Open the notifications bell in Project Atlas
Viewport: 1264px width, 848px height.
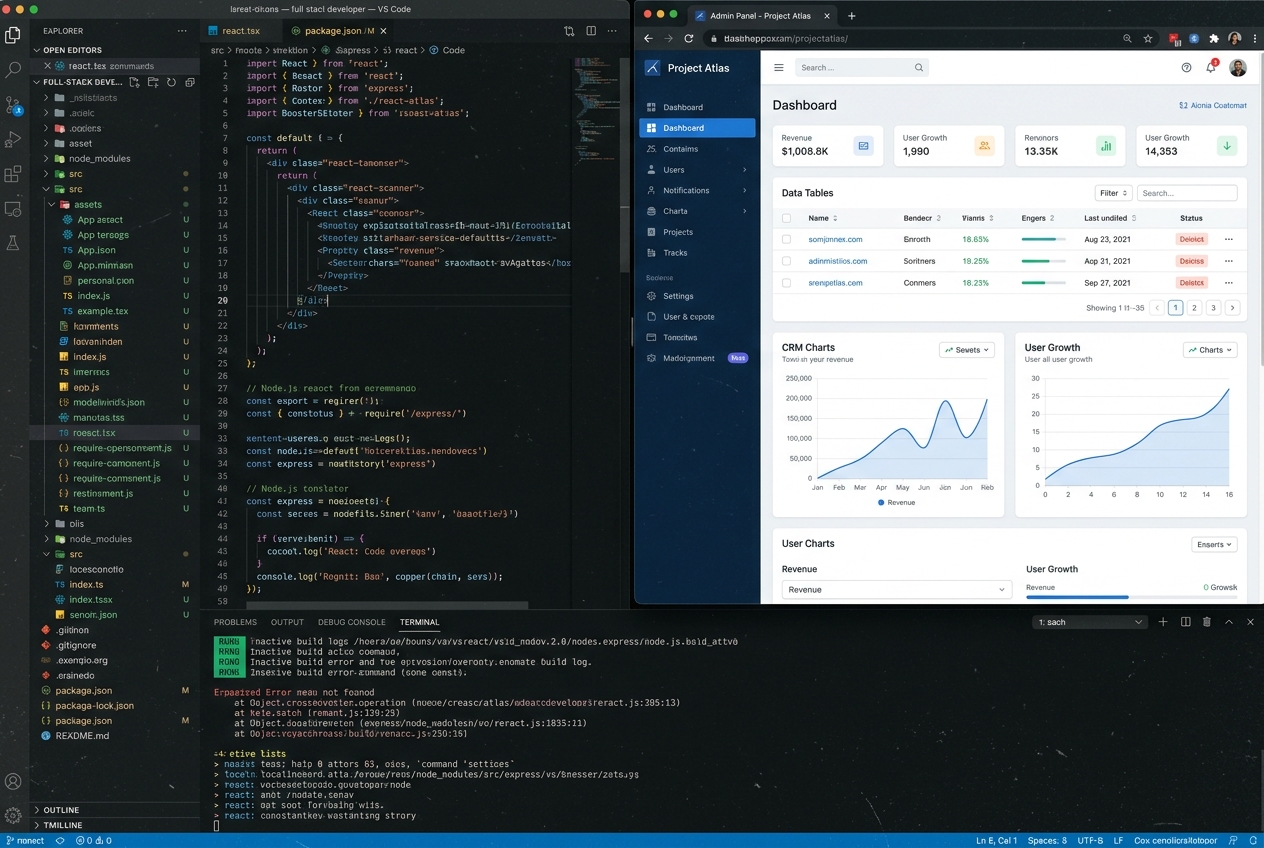point(1211,67)
